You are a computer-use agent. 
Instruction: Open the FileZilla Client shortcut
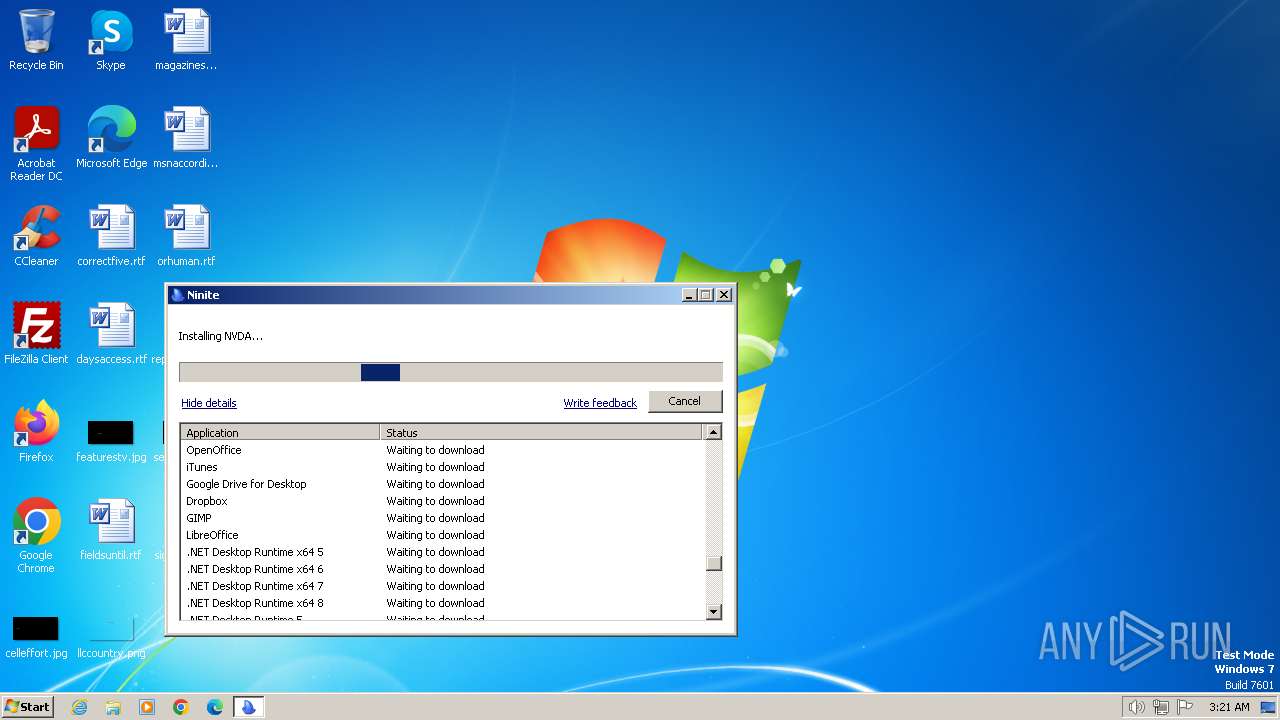point(36,334)
